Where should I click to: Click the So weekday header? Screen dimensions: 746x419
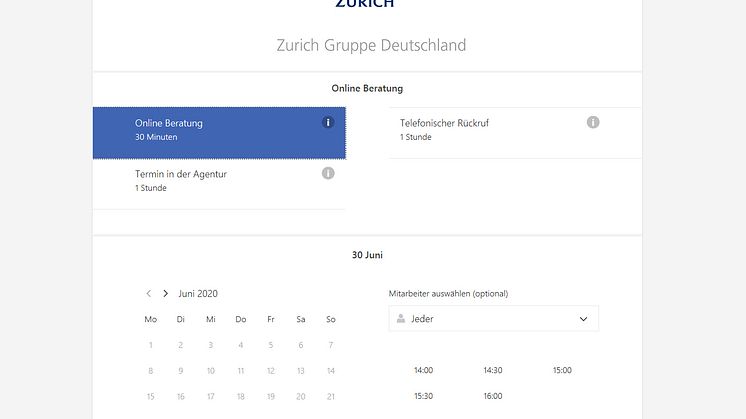[x=331, y=319]
